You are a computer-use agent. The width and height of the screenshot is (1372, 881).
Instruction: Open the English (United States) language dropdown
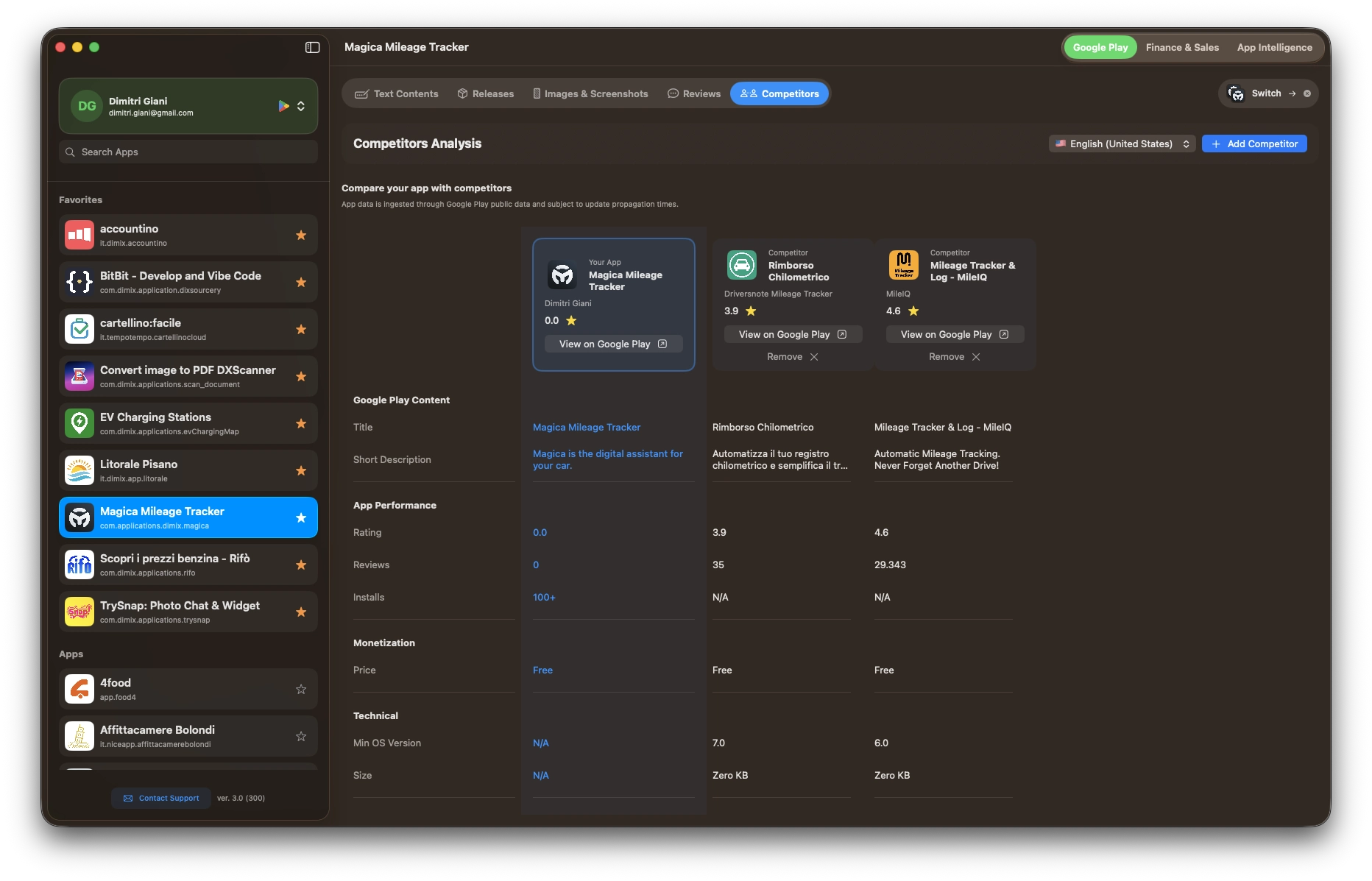point(1122,144)
